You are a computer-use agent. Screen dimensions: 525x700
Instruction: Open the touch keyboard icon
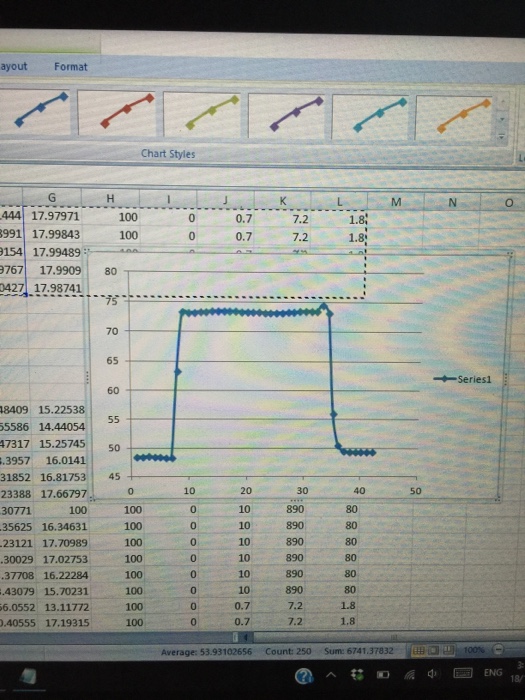462,673
